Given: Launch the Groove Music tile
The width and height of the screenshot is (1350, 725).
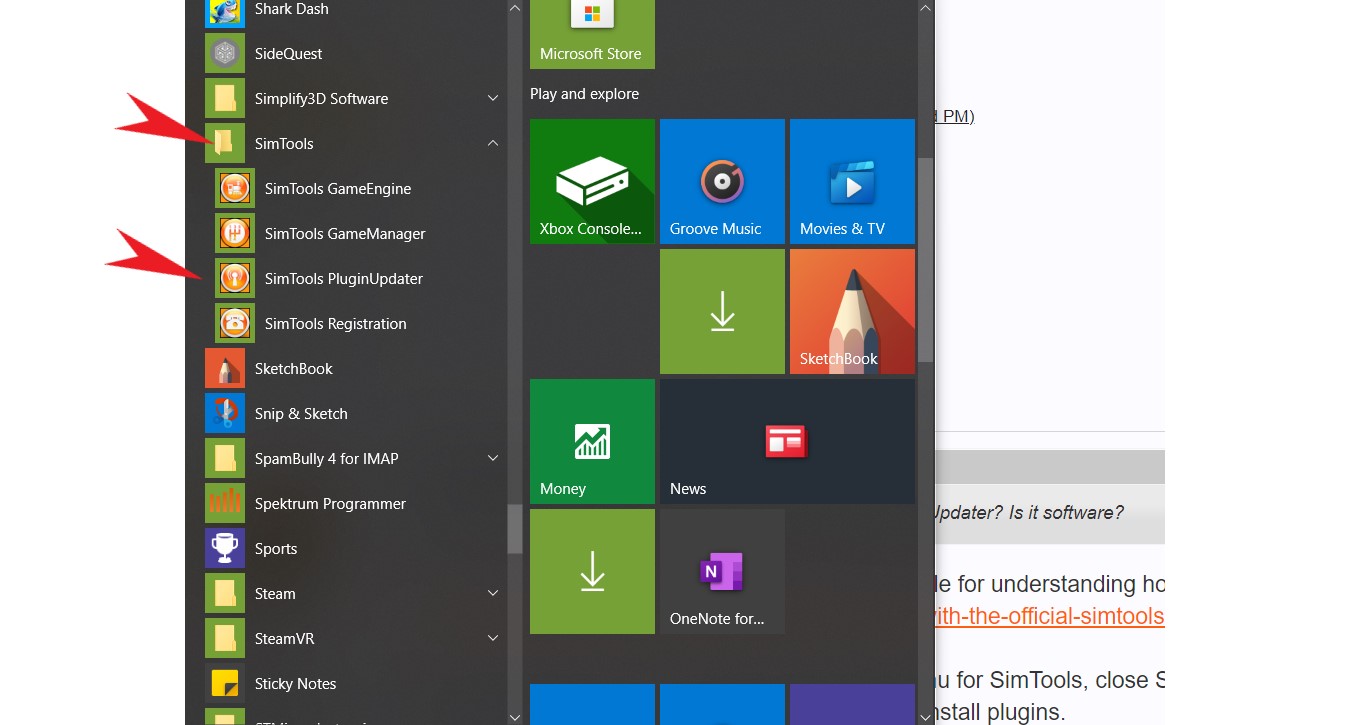Looking at the screenshot, I should (722, 181).
